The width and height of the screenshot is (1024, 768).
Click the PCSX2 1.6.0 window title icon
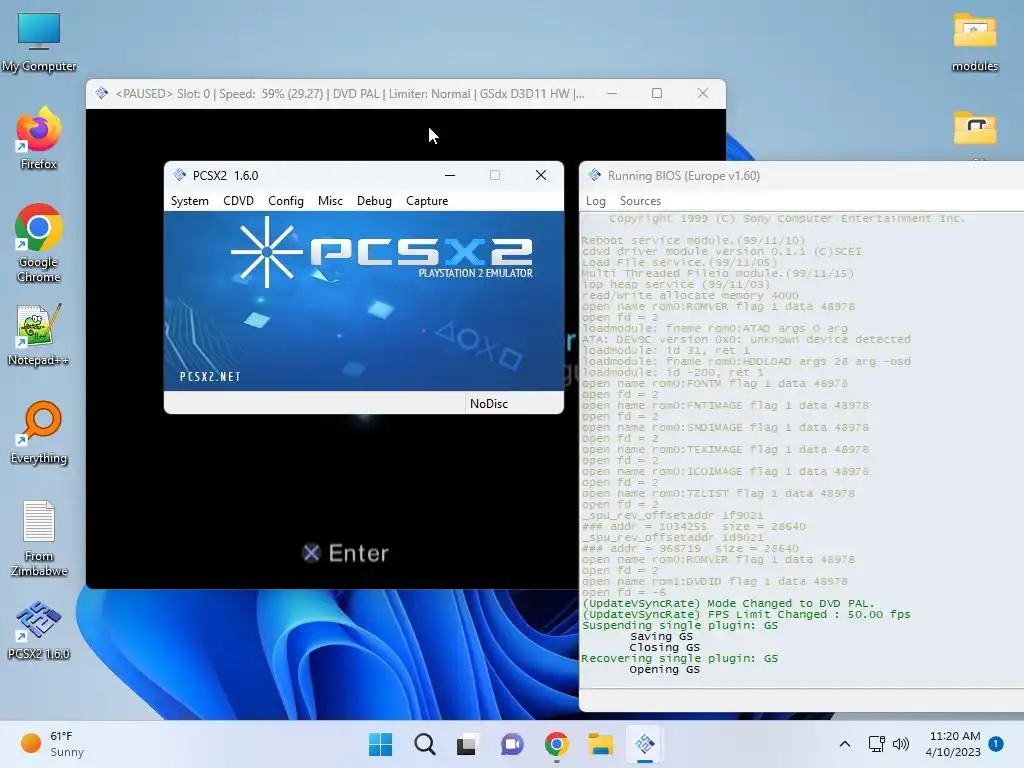coord(180,175)
